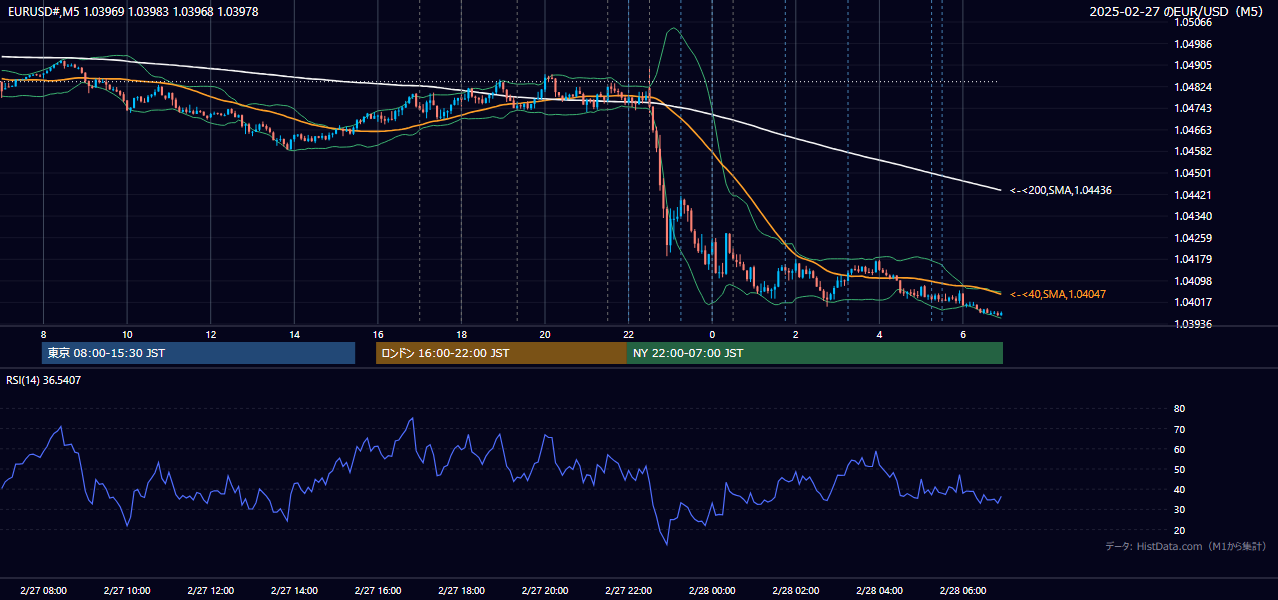The image size is (1278, 600).
Task: Click price axis value 1.04098
Action: click(x=1193, y=281)
